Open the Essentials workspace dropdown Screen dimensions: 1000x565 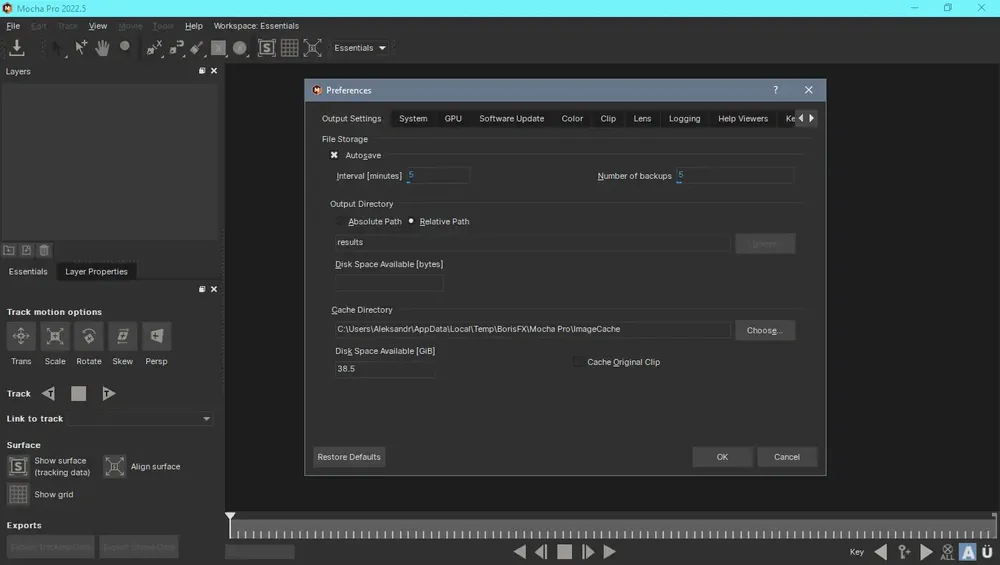pyautogui.click(x=360, y=48)
